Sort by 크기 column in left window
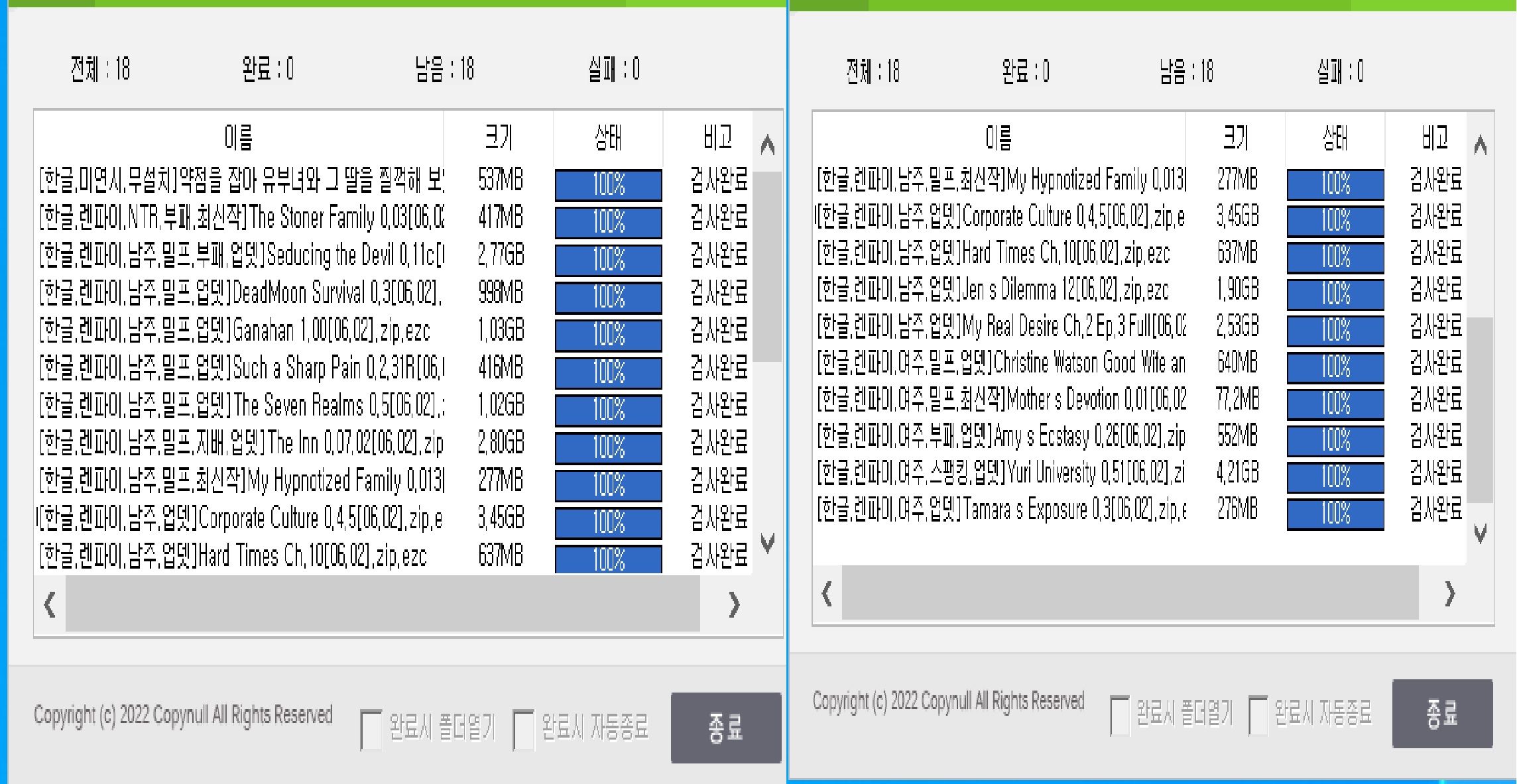This screenshot has width=1517, height=784. [499, 137]
